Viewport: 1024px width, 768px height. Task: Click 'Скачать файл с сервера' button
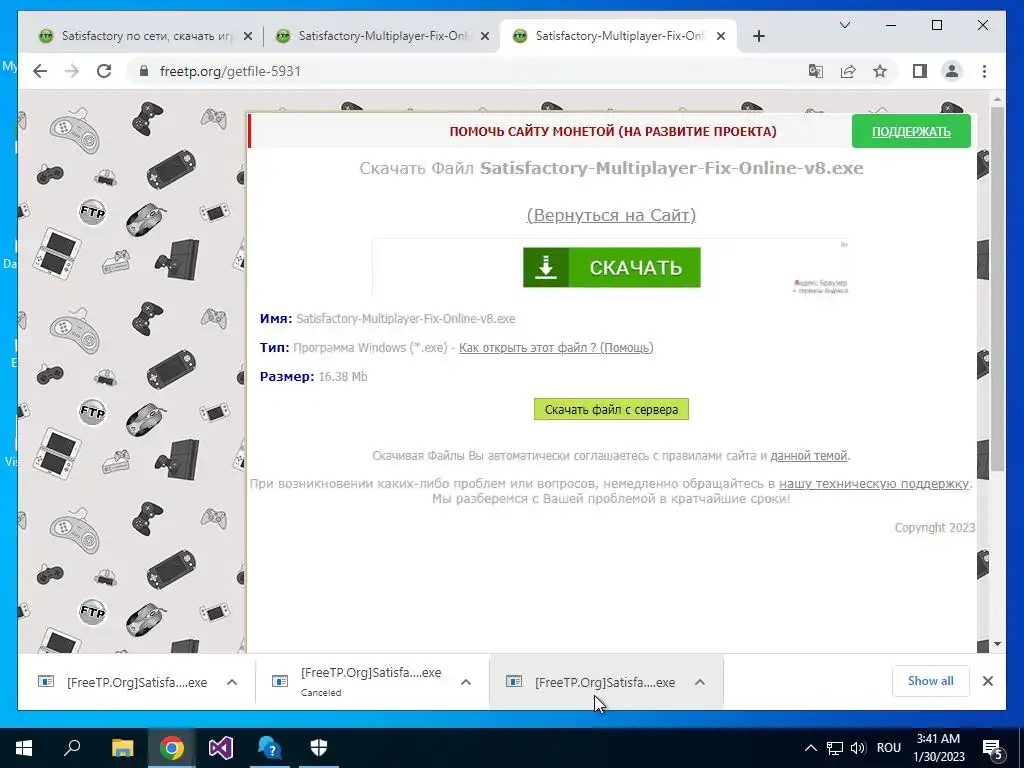(611, 409)
